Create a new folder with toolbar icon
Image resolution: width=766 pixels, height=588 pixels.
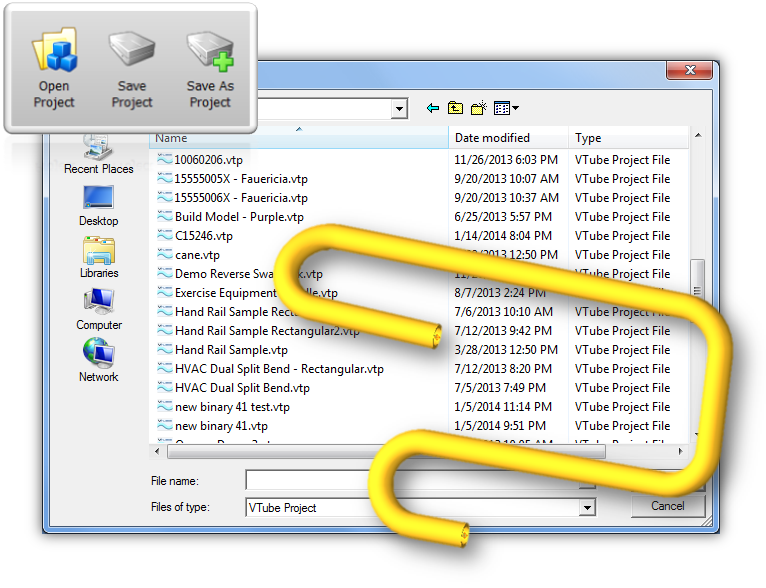pos(478,108)
